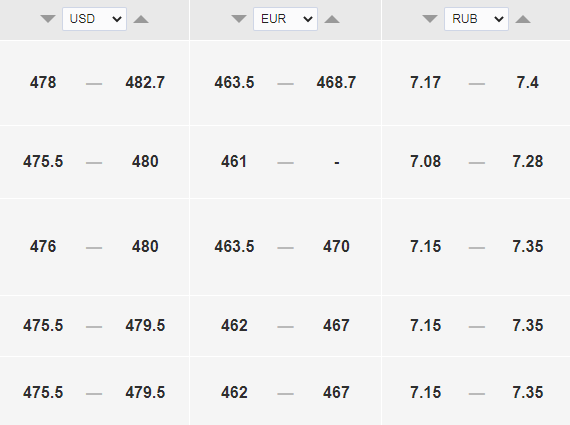Select the EUR sell rate 468.7
This screenshot has width=570, height=425.
pyautogui.click(x=336, y=83)
